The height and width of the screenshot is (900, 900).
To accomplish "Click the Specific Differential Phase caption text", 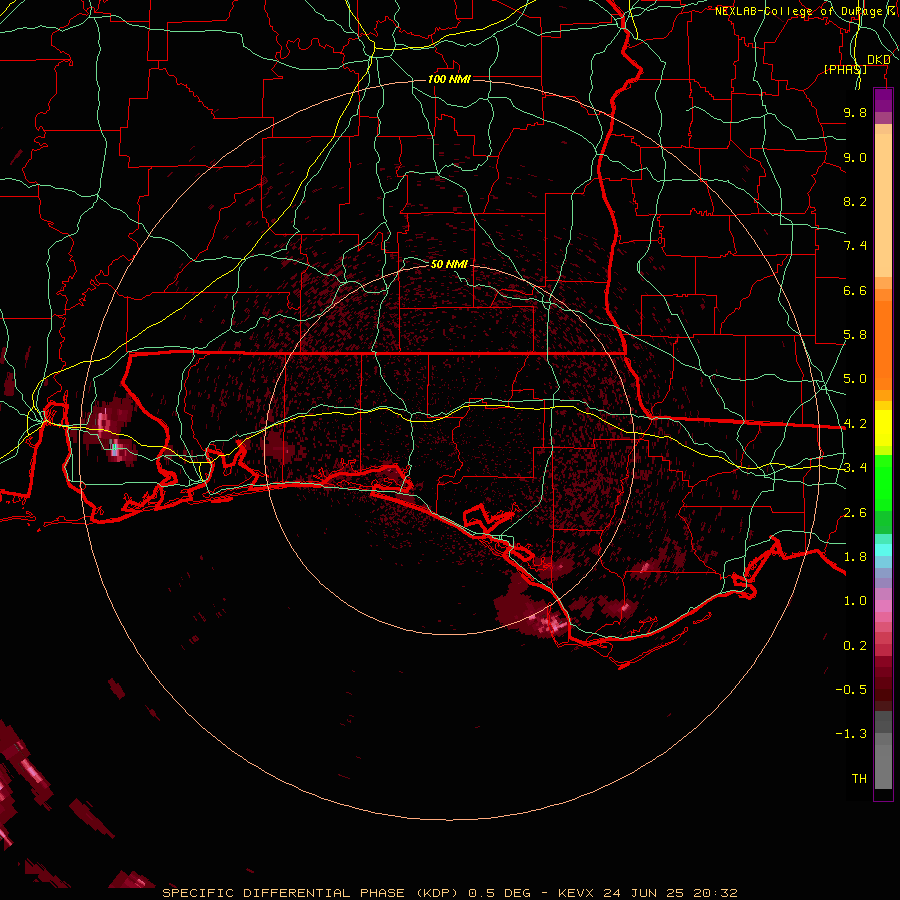I will [x=449, y=893].
